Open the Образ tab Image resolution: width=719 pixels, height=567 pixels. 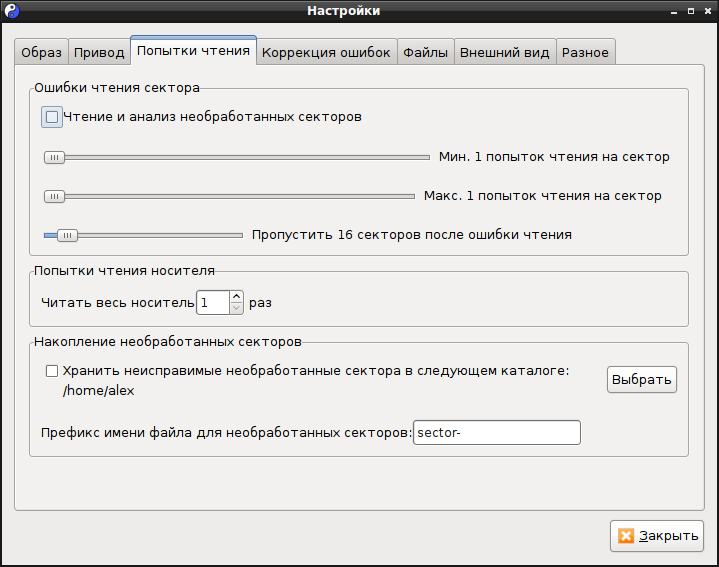click(x=41, y=52)
